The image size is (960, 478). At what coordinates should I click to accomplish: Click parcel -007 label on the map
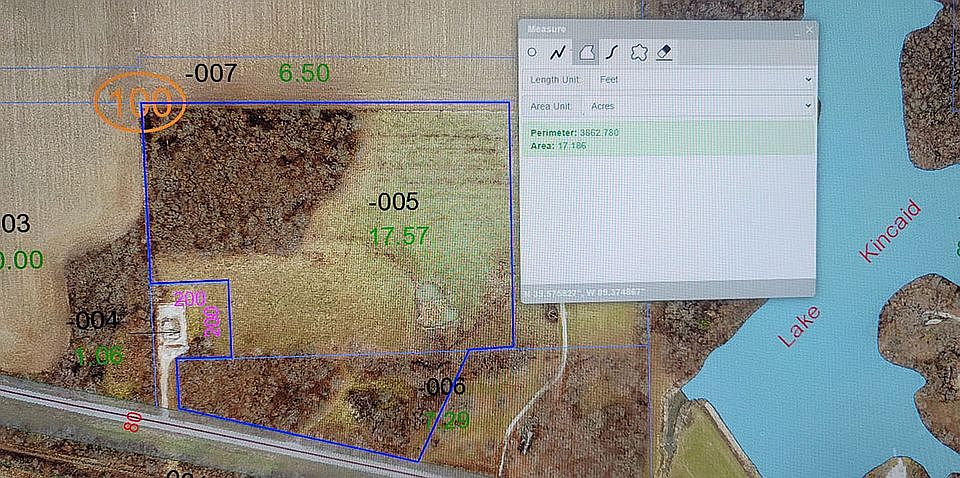tap(211, 74)
